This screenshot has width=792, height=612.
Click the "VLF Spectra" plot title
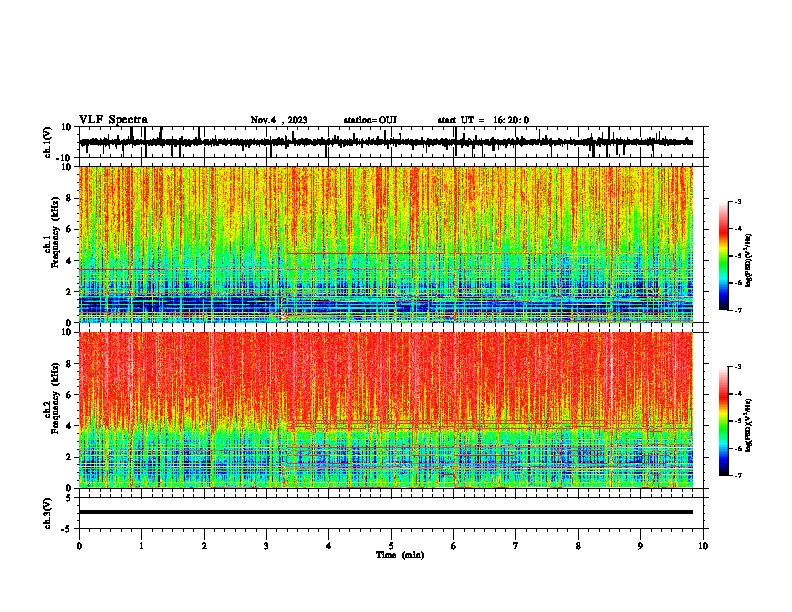[113, 120]
